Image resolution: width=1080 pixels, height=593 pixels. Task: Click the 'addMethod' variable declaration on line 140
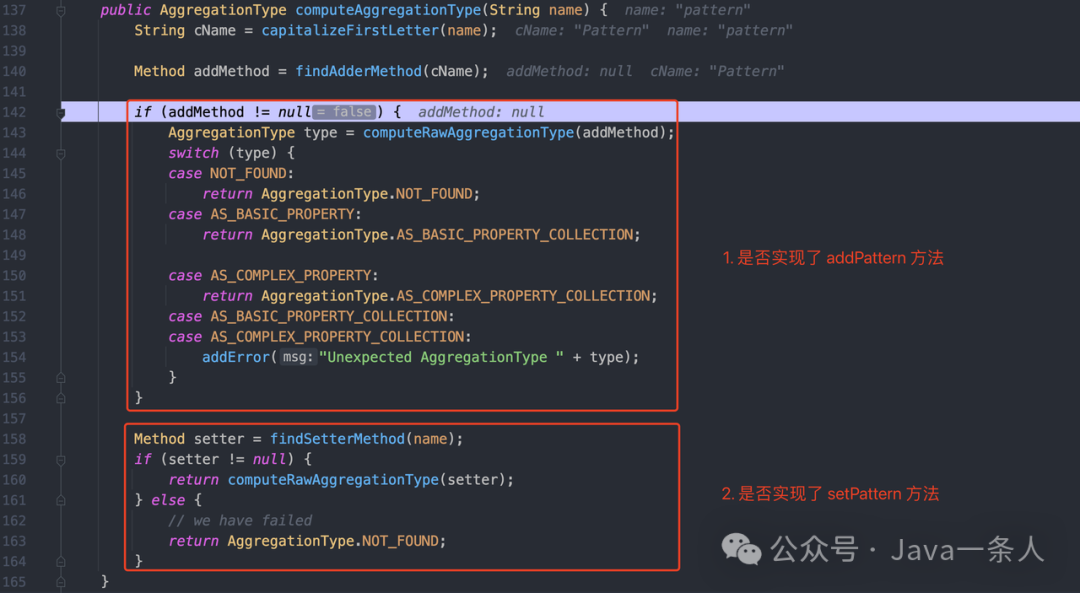tap(231, 72)
